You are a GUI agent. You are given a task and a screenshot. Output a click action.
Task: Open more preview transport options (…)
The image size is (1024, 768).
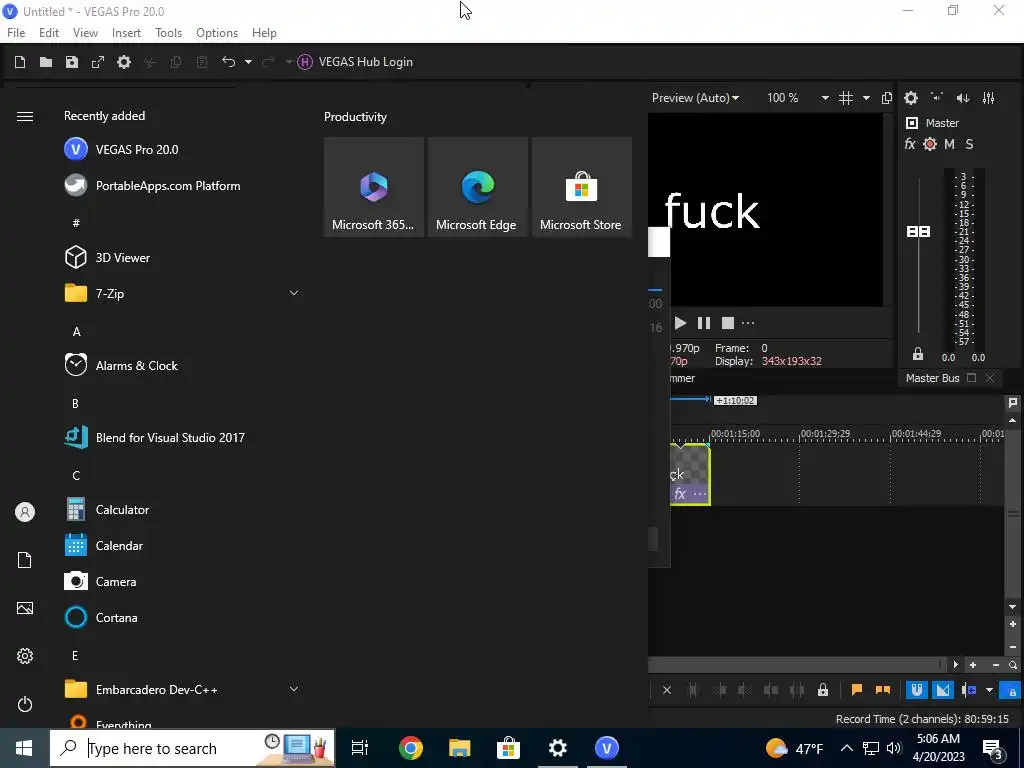tap(748, 323)
